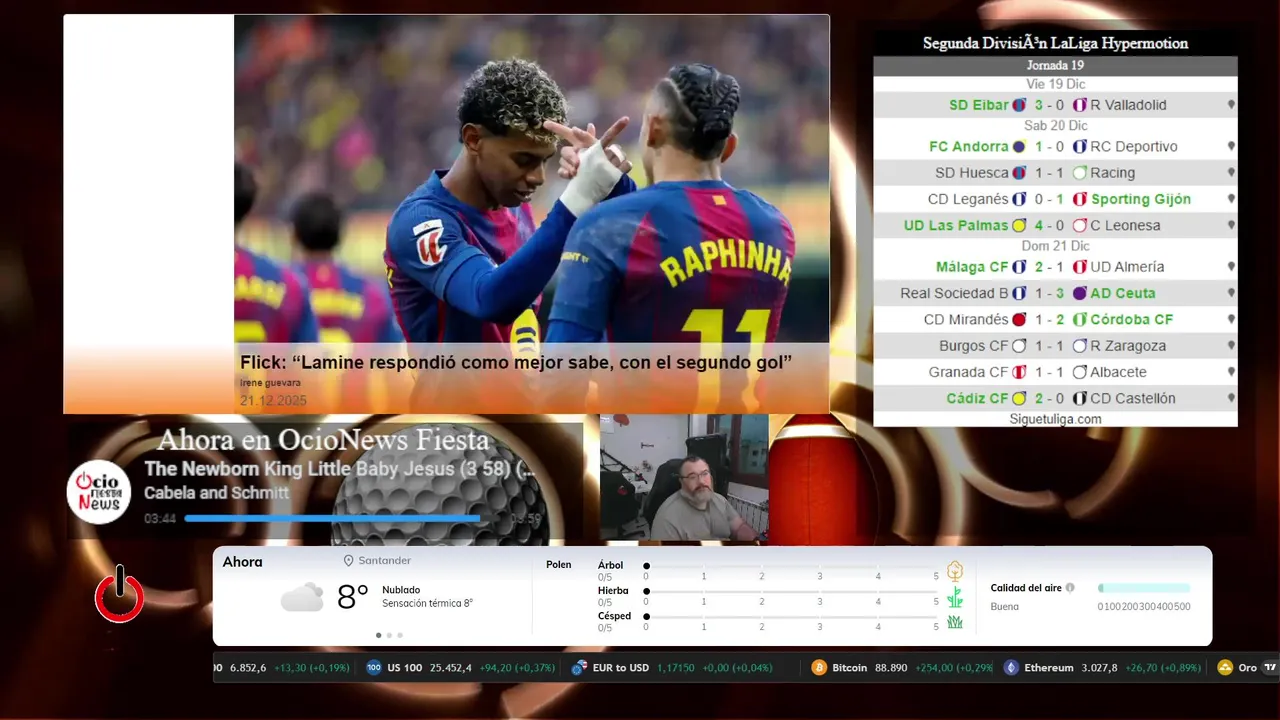This screenshot has width=1280, height=720.
Task: Click the Granada CF team name
Action: pyautogui.click(x=969, y=372)
